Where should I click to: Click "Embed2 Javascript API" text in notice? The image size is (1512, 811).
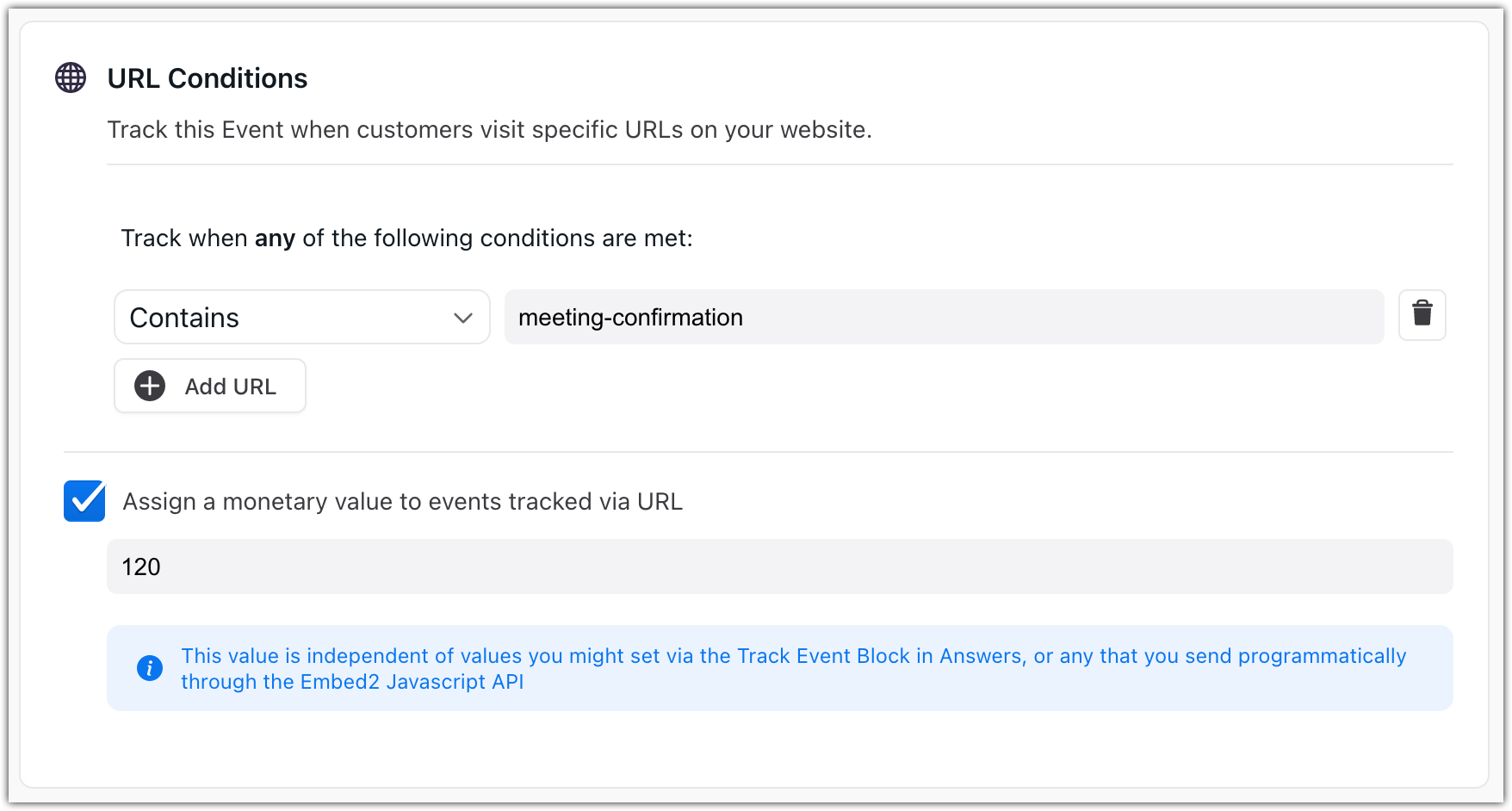click(x=412, y=682)
